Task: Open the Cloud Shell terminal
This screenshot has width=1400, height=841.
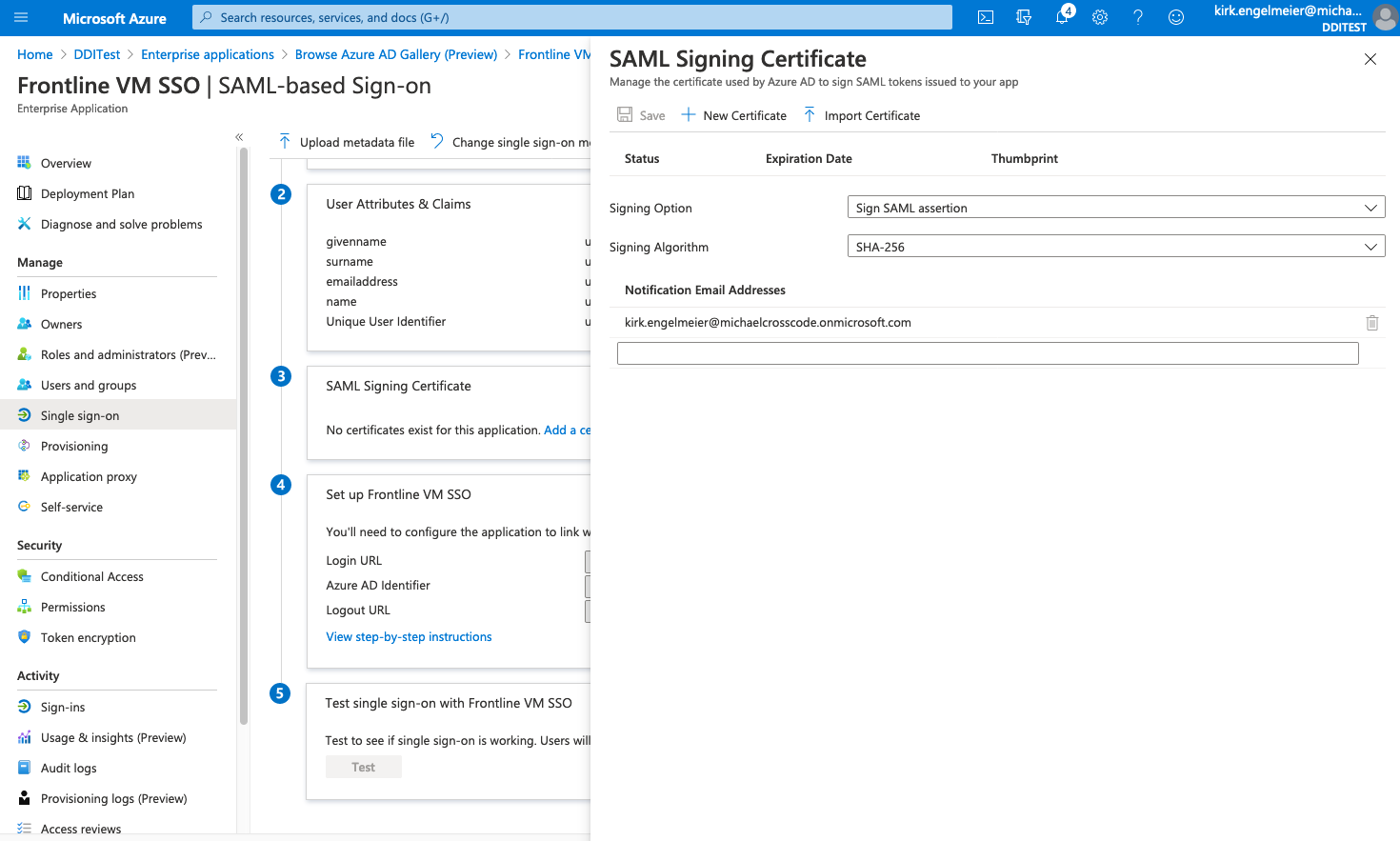Action: pyautogui.click(x=985, y=16)
